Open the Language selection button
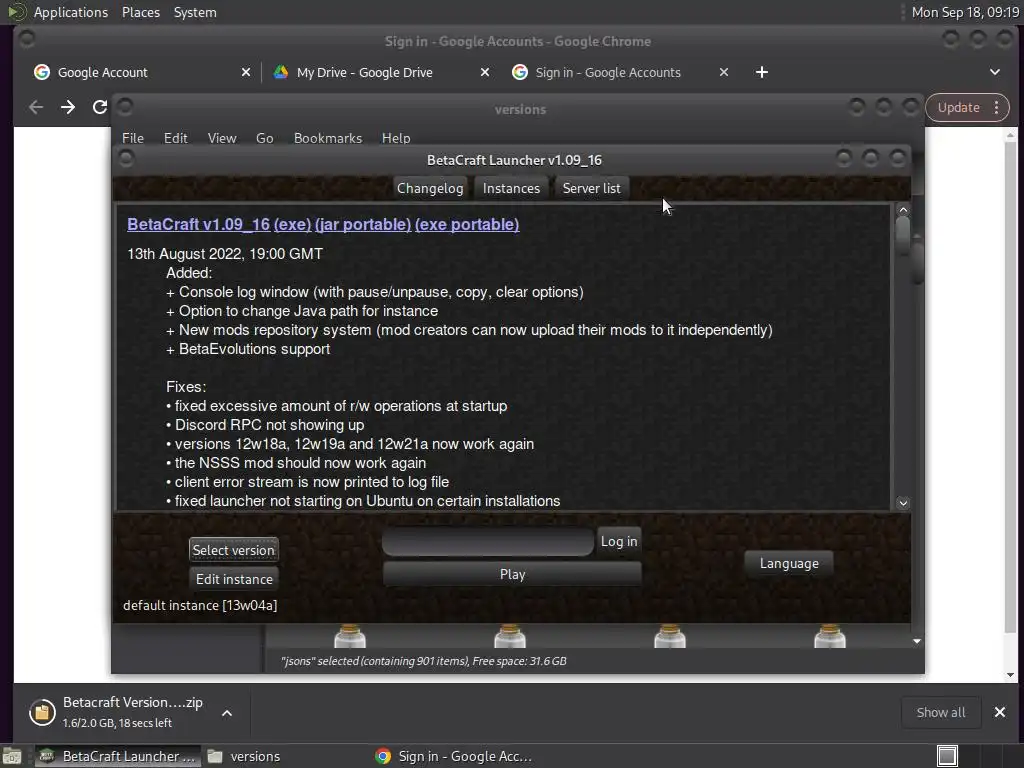The width and height of the screenshot is (1024, 768). click(x=789, y=563)
